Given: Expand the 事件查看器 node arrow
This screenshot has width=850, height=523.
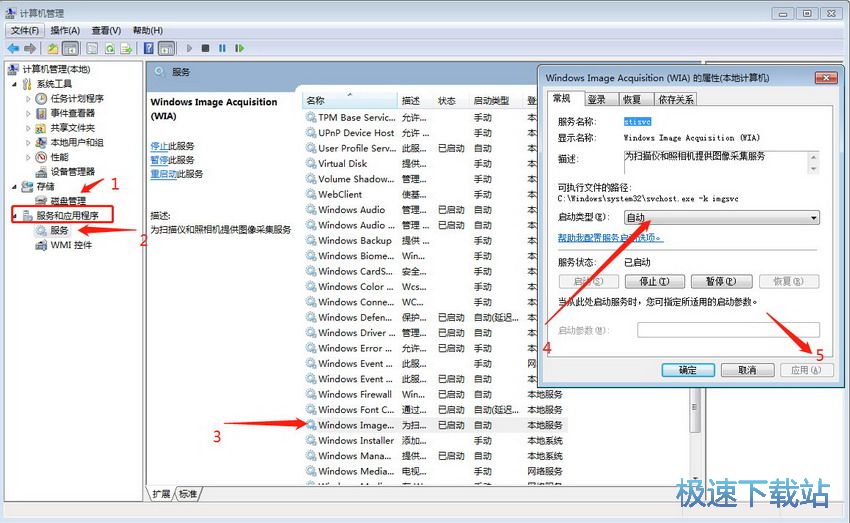Looking at the screenshot, I should 28,113.
